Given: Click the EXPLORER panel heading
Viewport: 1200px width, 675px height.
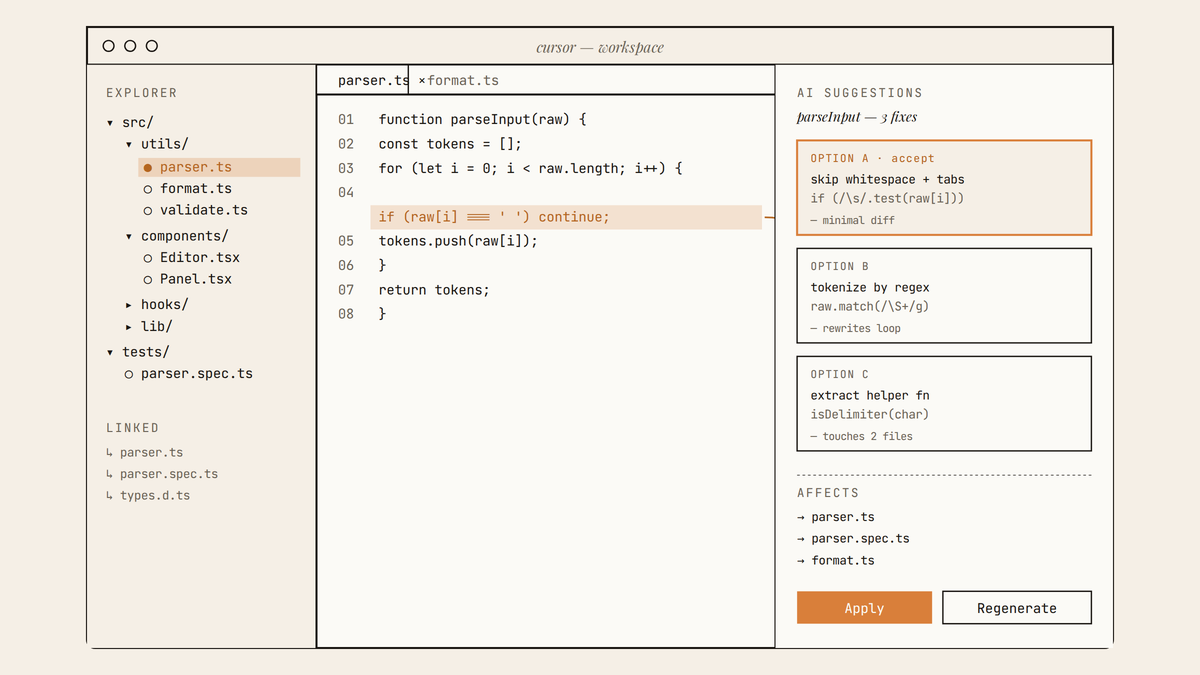Looking at the screenshot, I should [142, 93].
